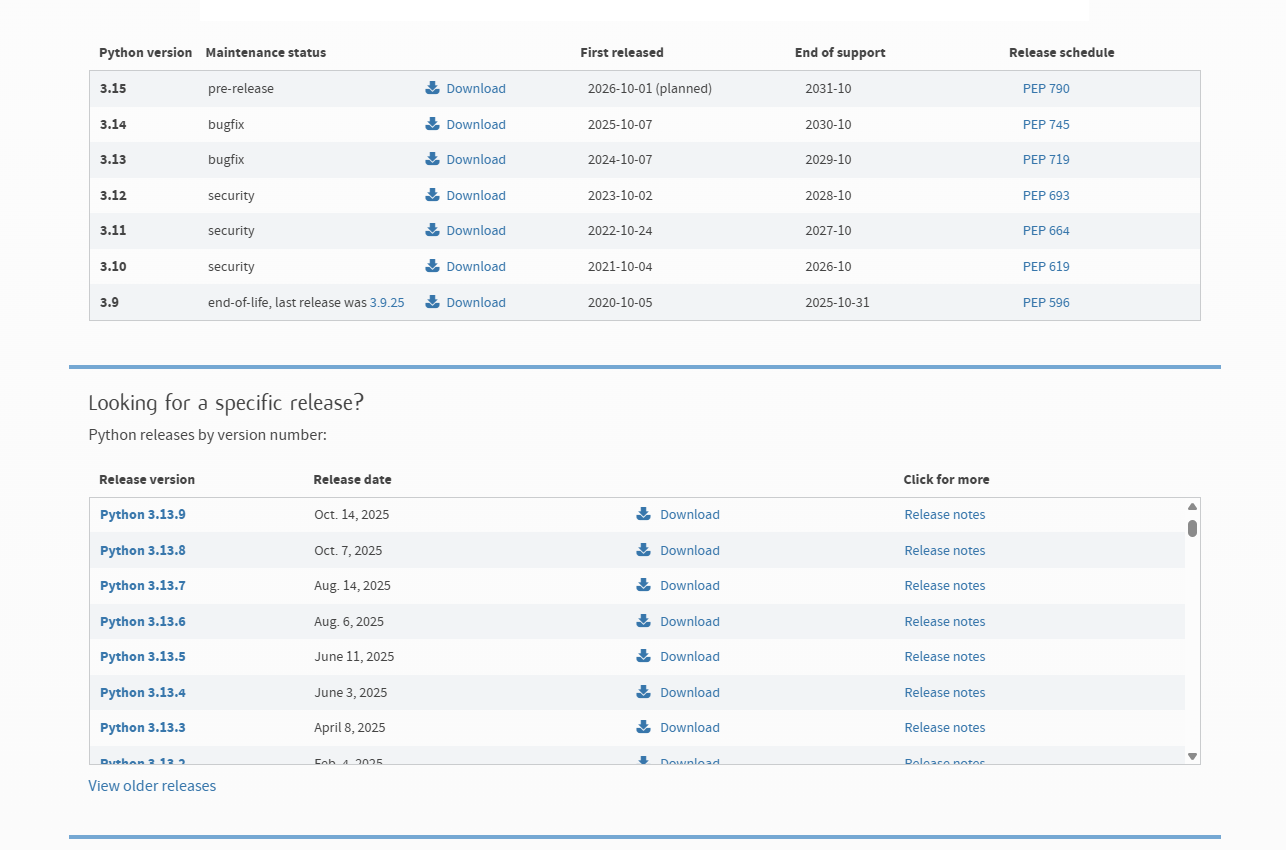View Release notes for Python 3.13.9
The image size is (1286, 850).
945,515
